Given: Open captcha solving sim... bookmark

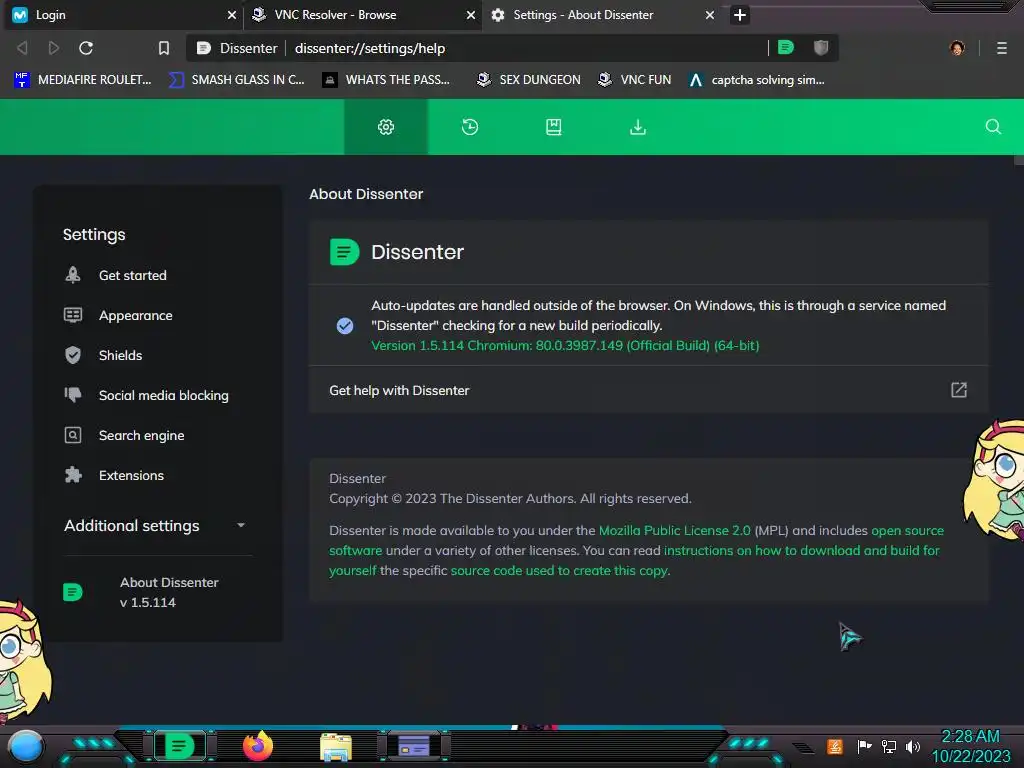Looking at the screenshot, I should click(x=757, y=80).
